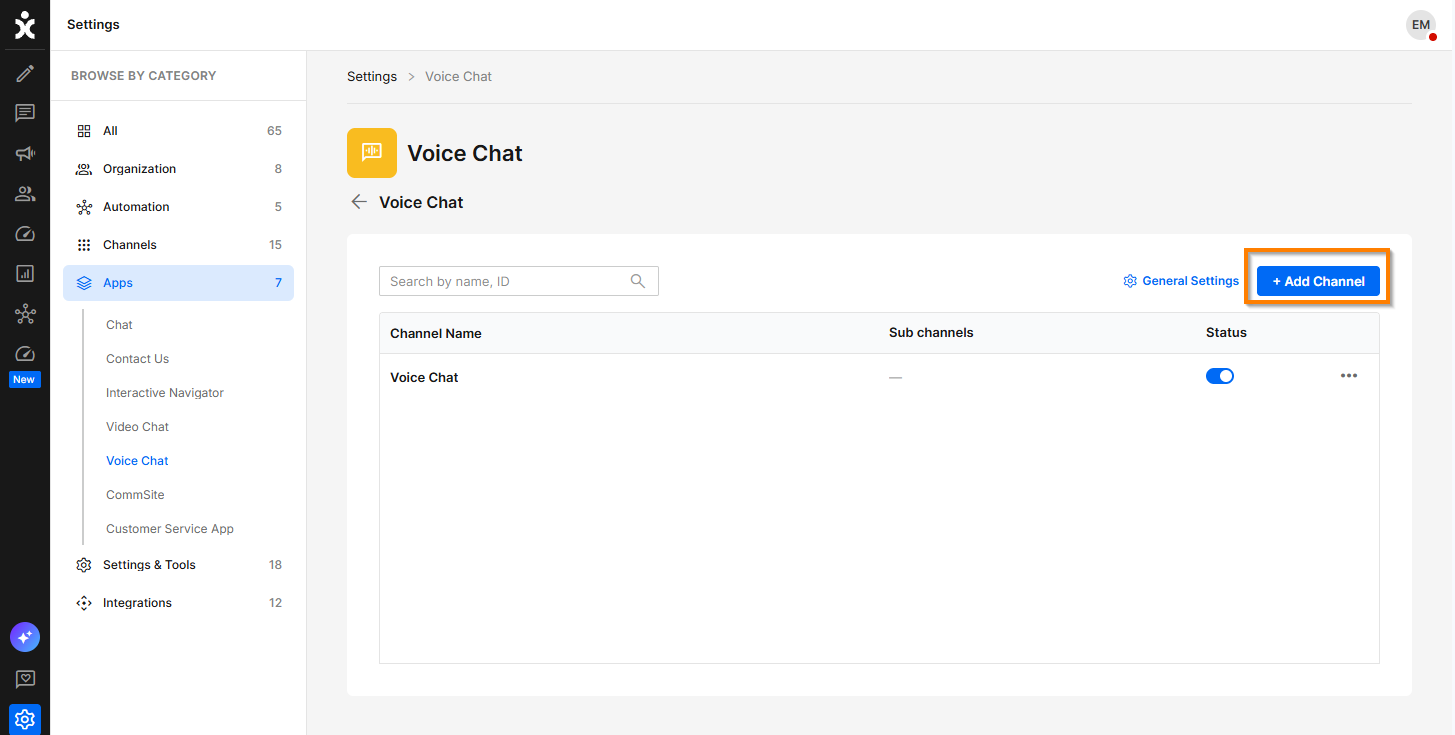1455x735 pixels.
Task: Open General Settings link
Action: point(1181,281)
